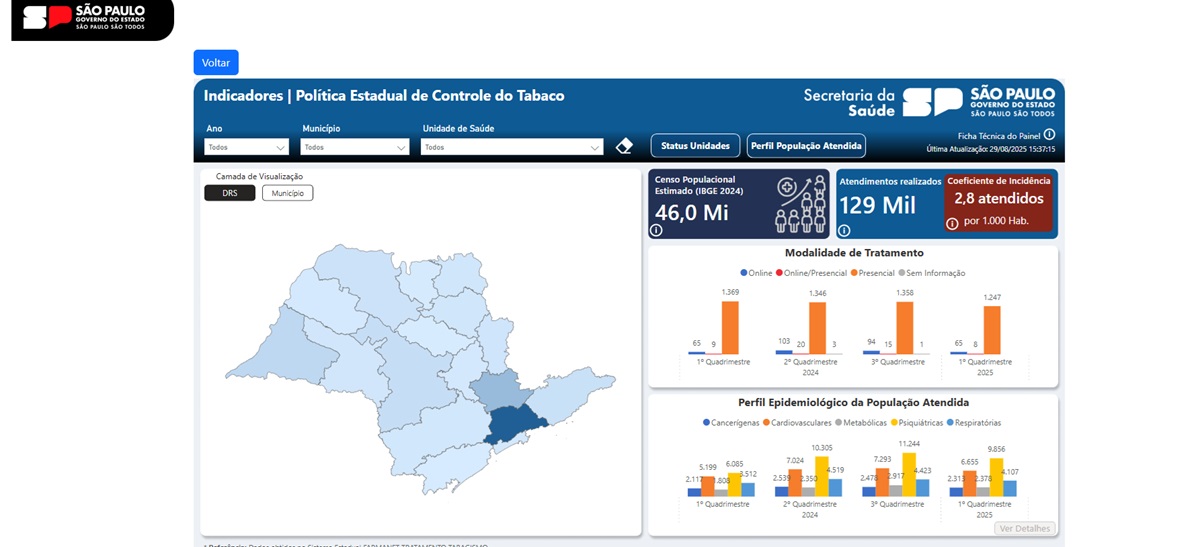Switch map layer to Município
1200x547 pixels.
(x=287, y=193)
